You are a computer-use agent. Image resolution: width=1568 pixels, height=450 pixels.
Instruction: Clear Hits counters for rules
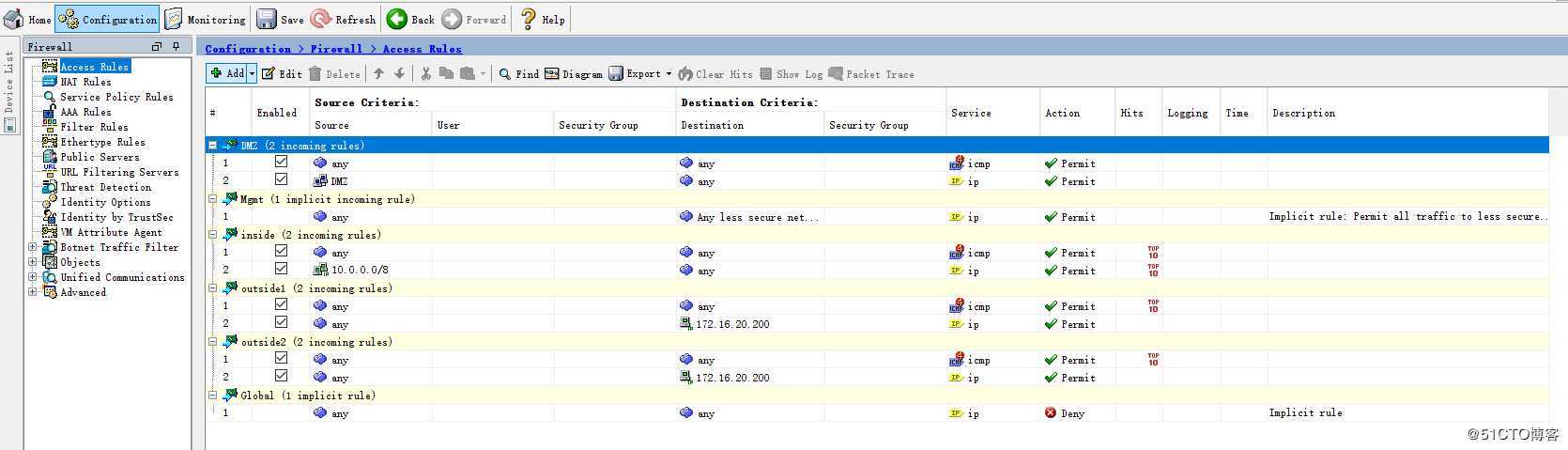[x=715, y=73]
